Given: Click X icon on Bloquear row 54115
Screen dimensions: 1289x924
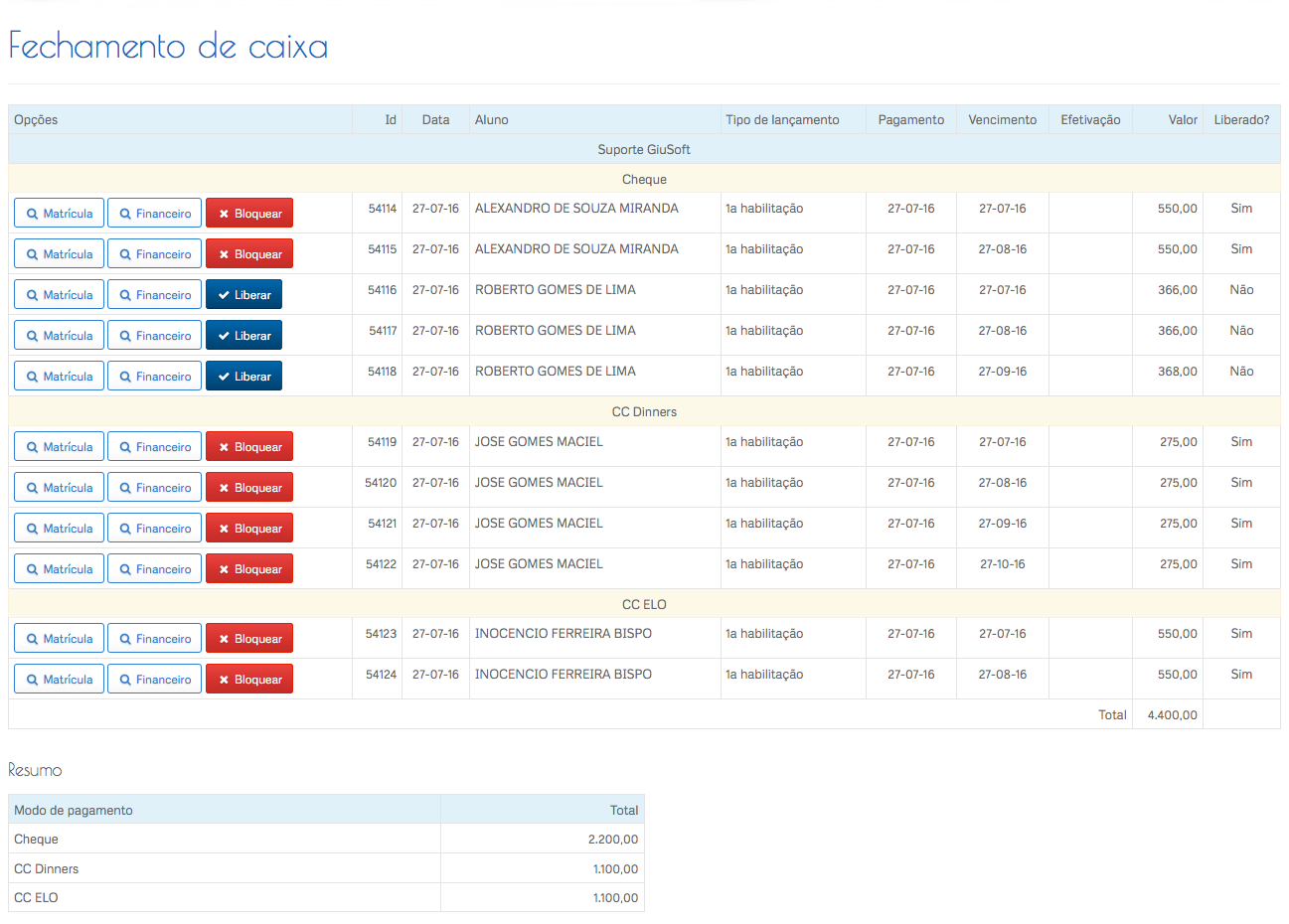Looking at the screenshot, I should (224, 254).
